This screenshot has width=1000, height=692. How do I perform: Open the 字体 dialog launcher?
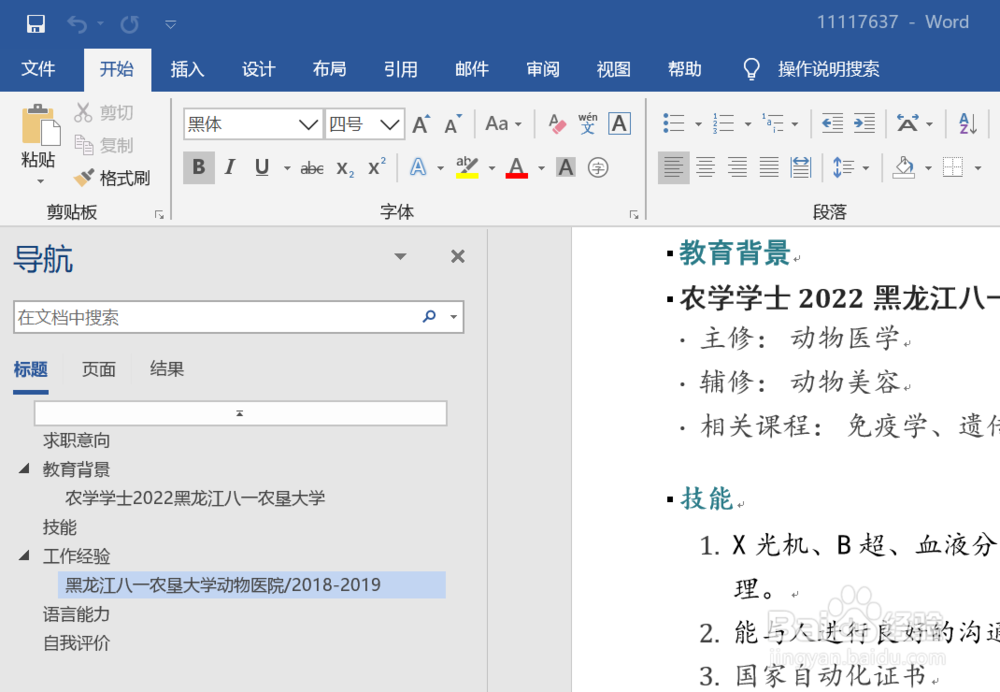[633, 213]
